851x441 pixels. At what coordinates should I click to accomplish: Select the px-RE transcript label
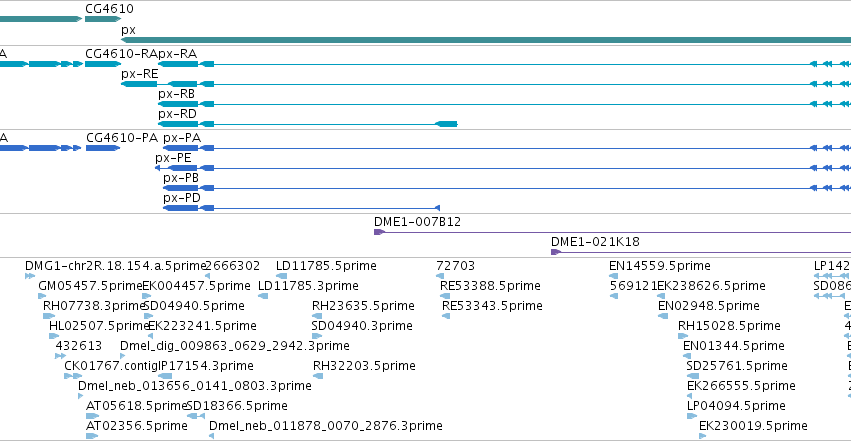click(139, 74)
